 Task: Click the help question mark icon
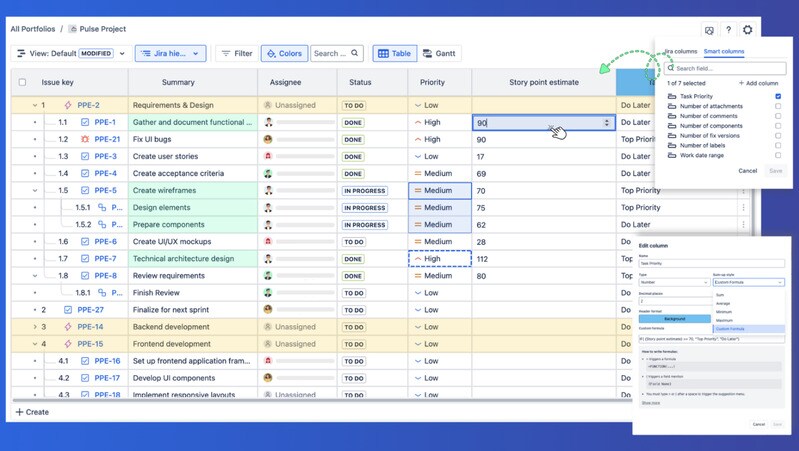point(728,30)
